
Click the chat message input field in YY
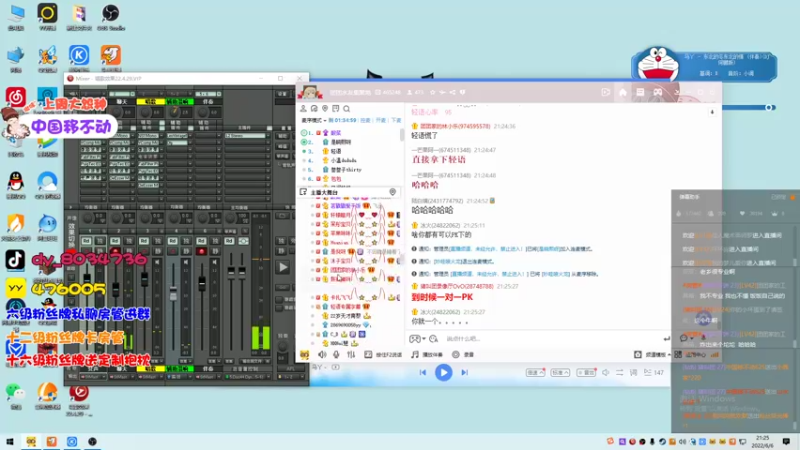[x=551, y=339]
